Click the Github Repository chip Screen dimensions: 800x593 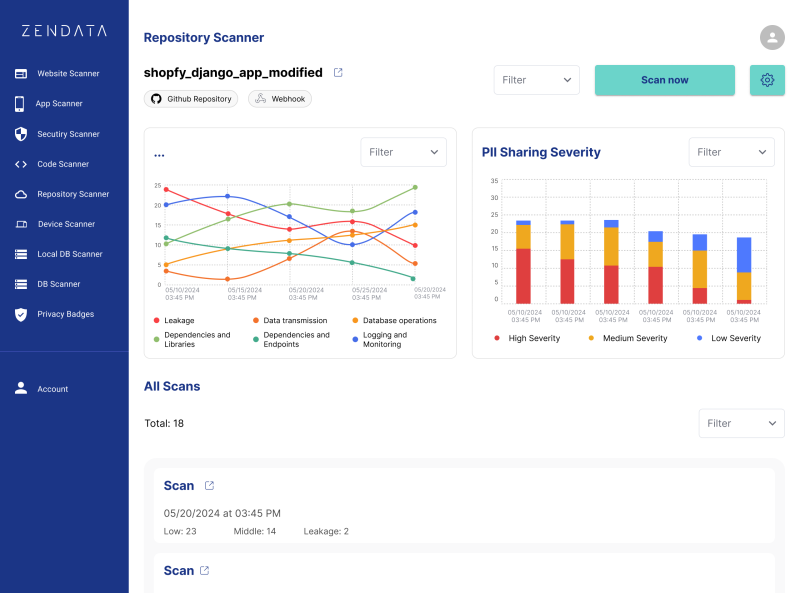(191, 98)
